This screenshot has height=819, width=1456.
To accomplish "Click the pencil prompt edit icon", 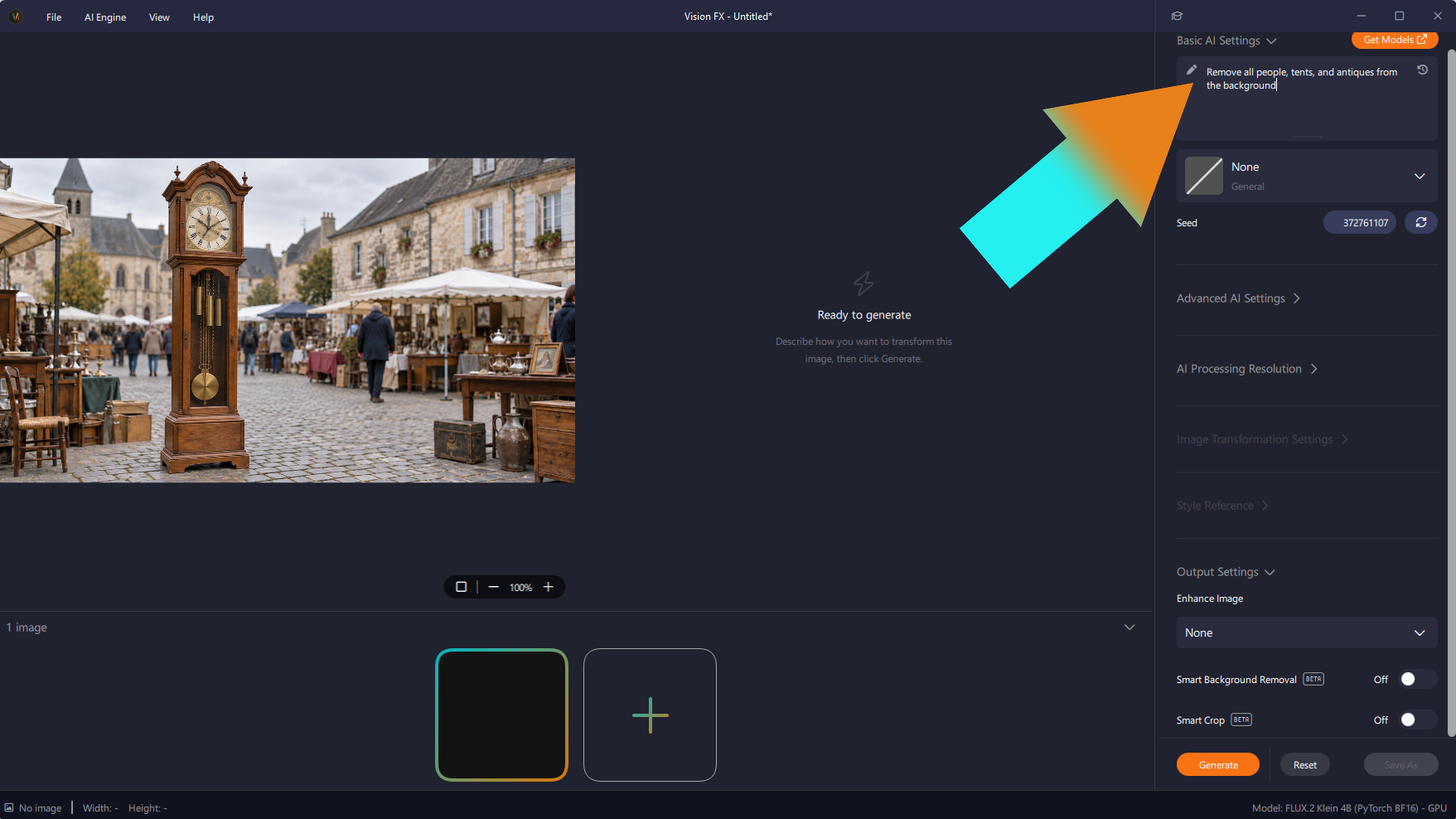I will click(1192, 70).
